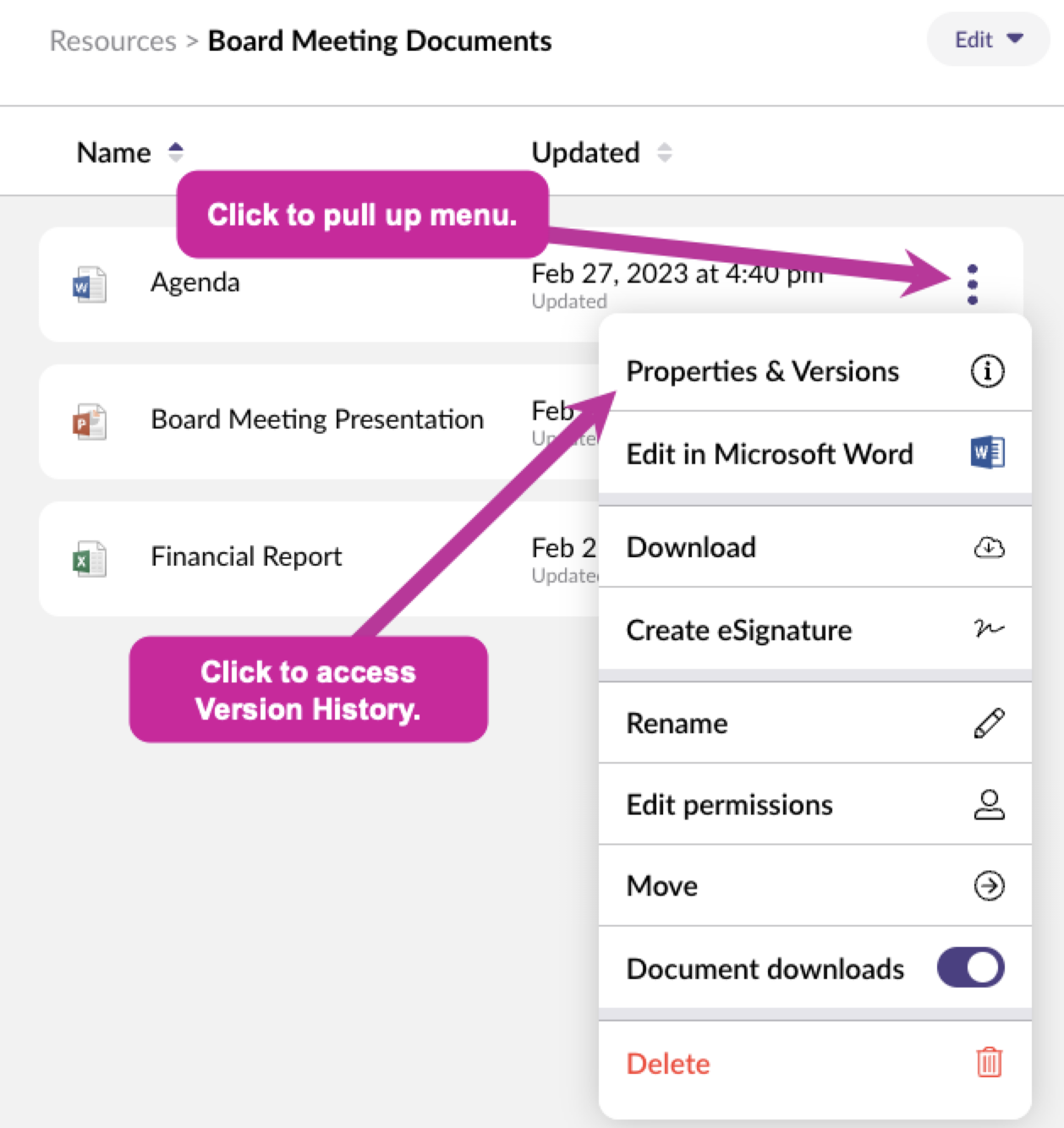Sort the list by Name column arrows
Viewport: 1064px width, 1128px height.
[x=176, y=152]
